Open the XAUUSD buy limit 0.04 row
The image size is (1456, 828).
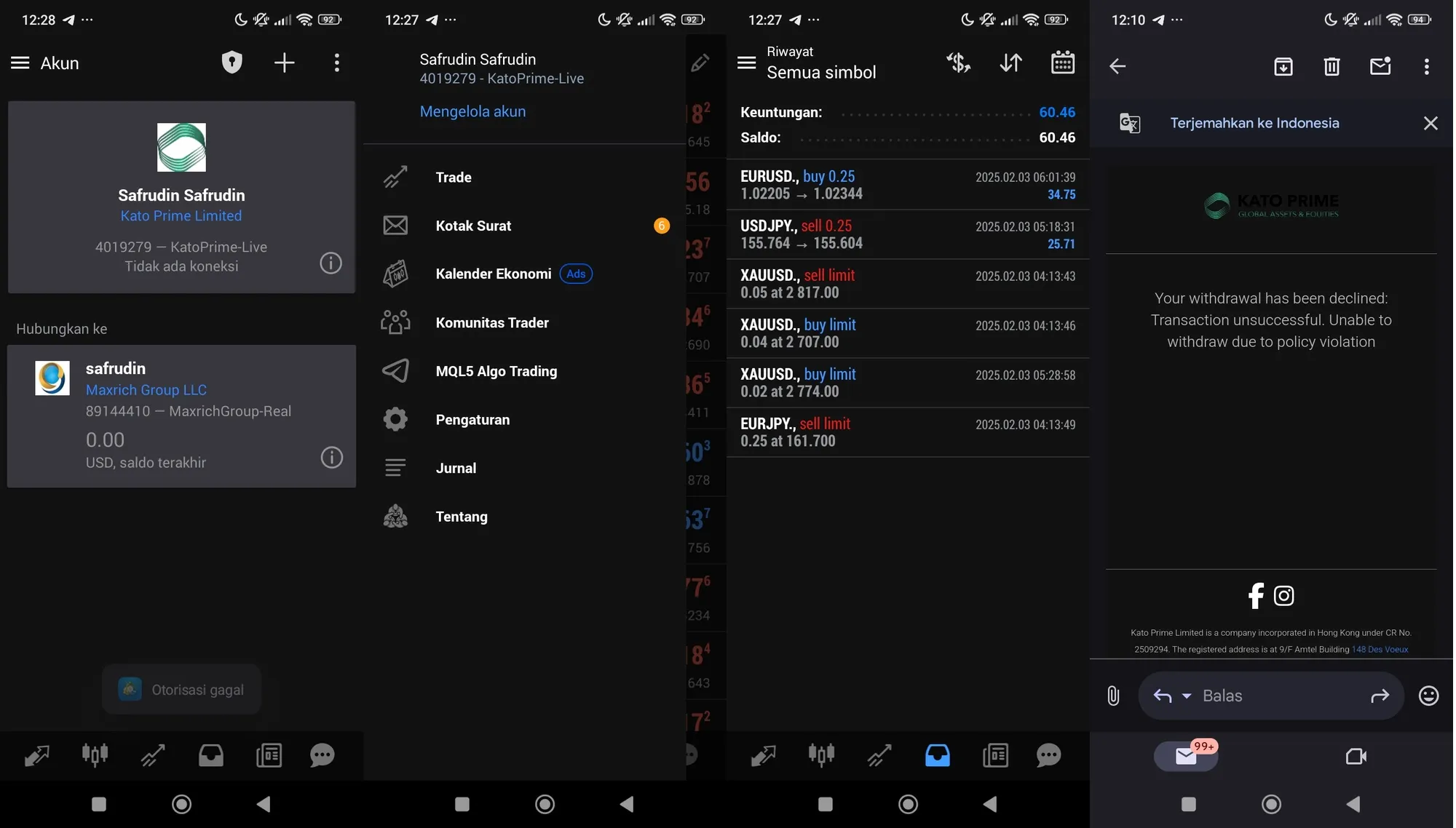[x=908, y=333]
